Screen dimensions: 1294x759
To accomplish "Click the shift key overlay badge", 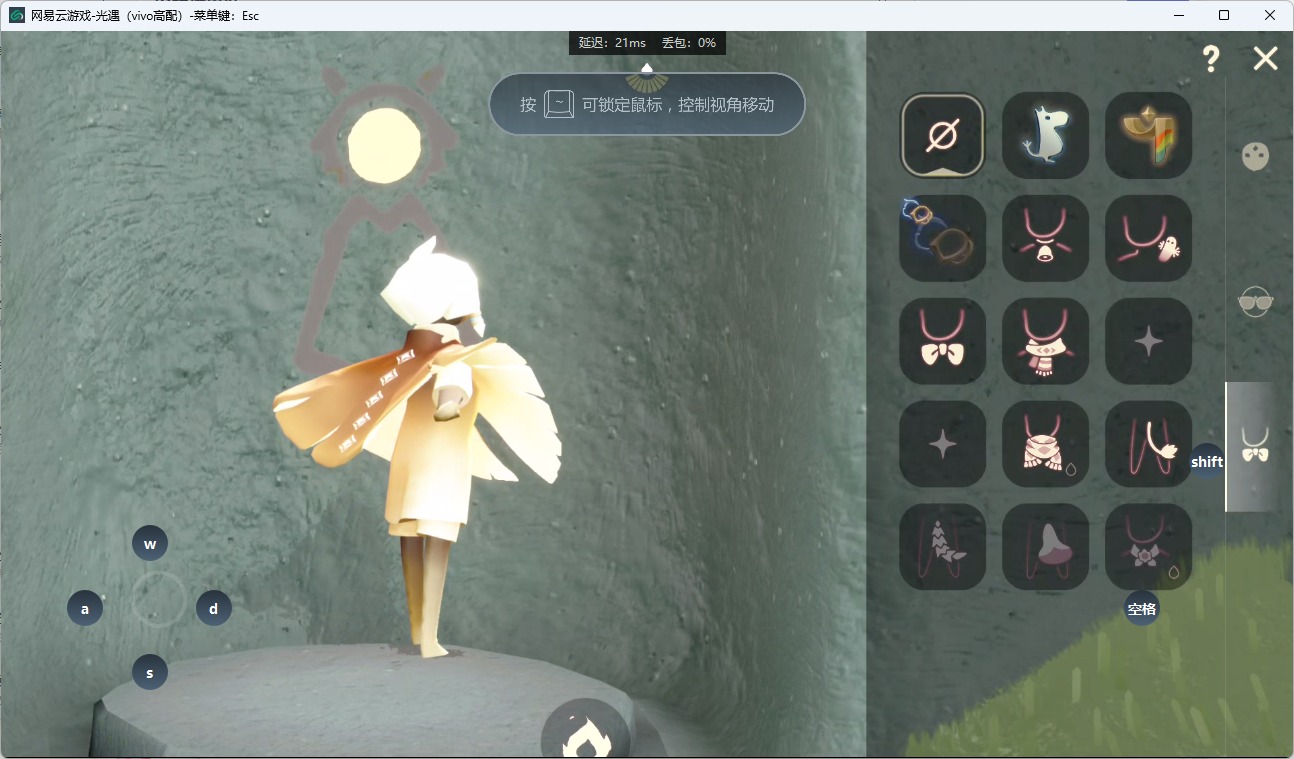I will [x=1207, y=461].
